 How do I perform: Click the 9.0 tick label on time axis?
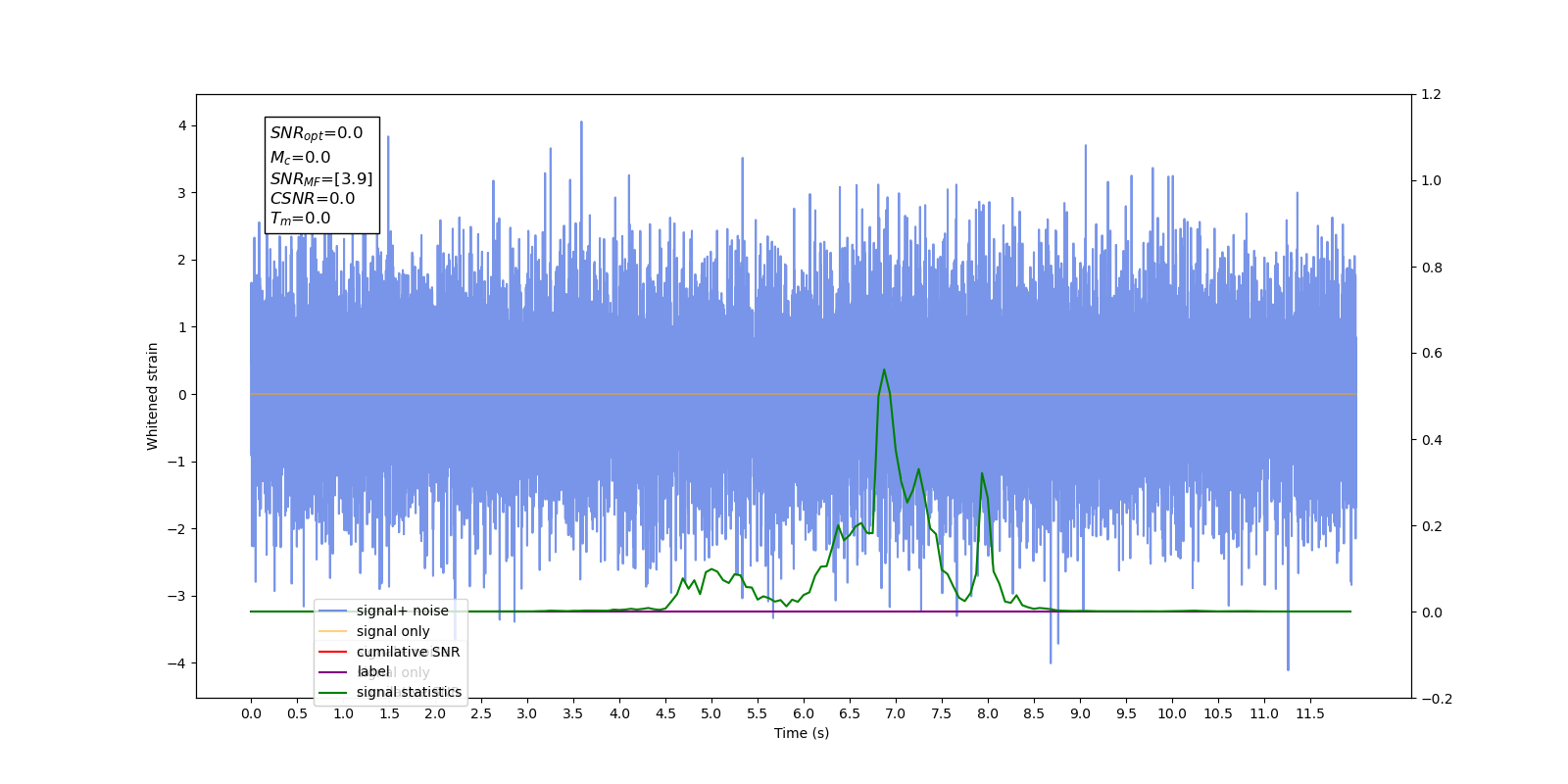(1080, 713)
